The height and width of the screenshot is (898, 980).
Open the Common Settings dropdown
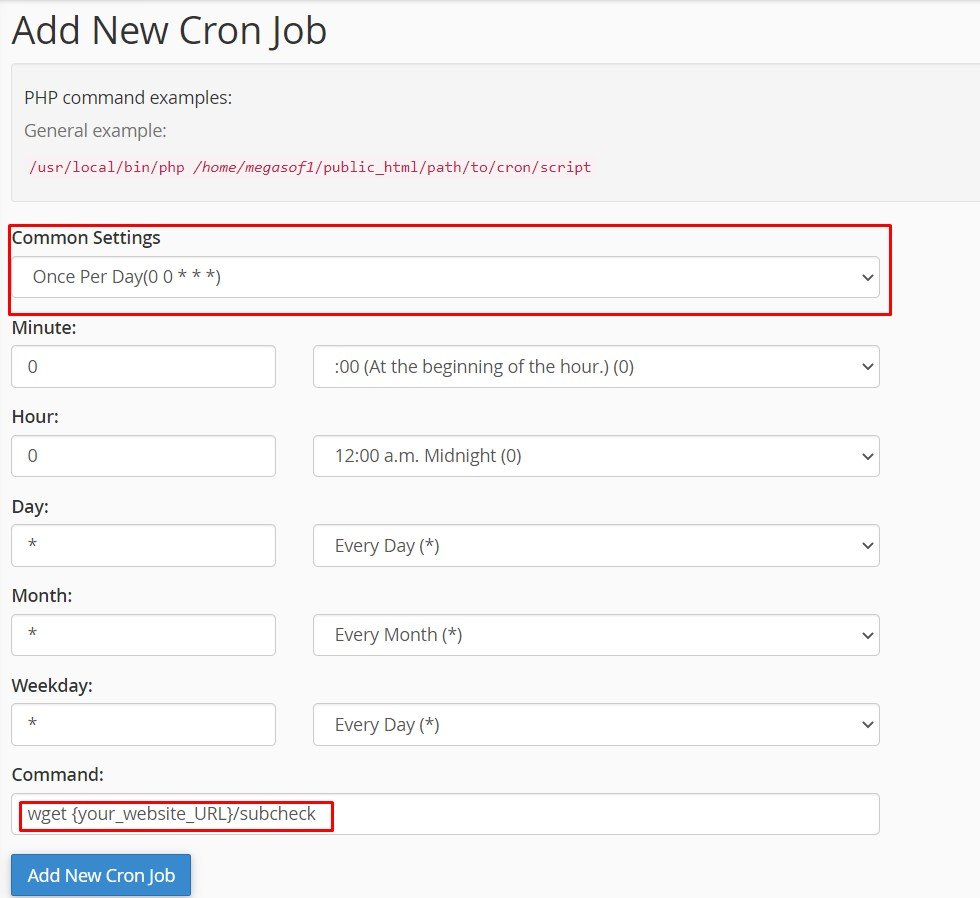[447, 277]
